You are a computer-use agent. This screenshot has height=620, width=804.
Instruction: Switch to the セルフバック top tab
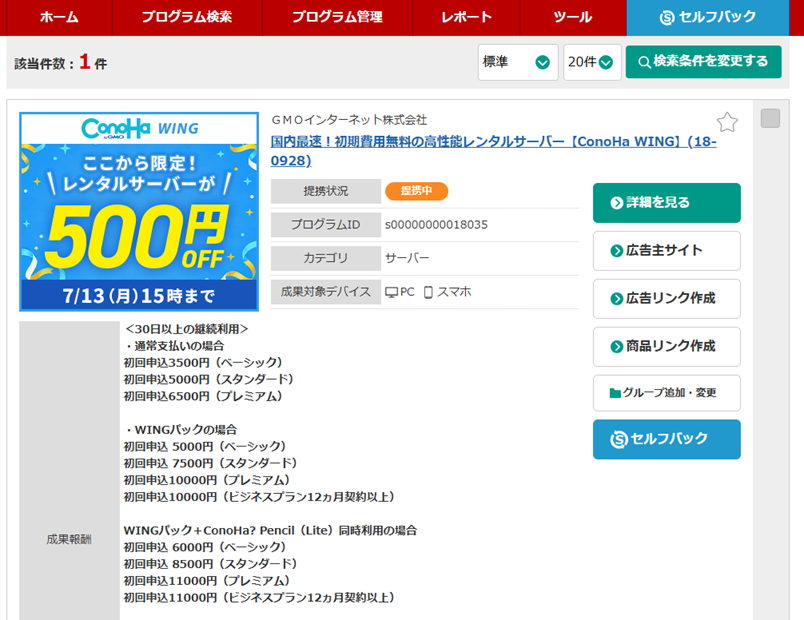[708, 17]
